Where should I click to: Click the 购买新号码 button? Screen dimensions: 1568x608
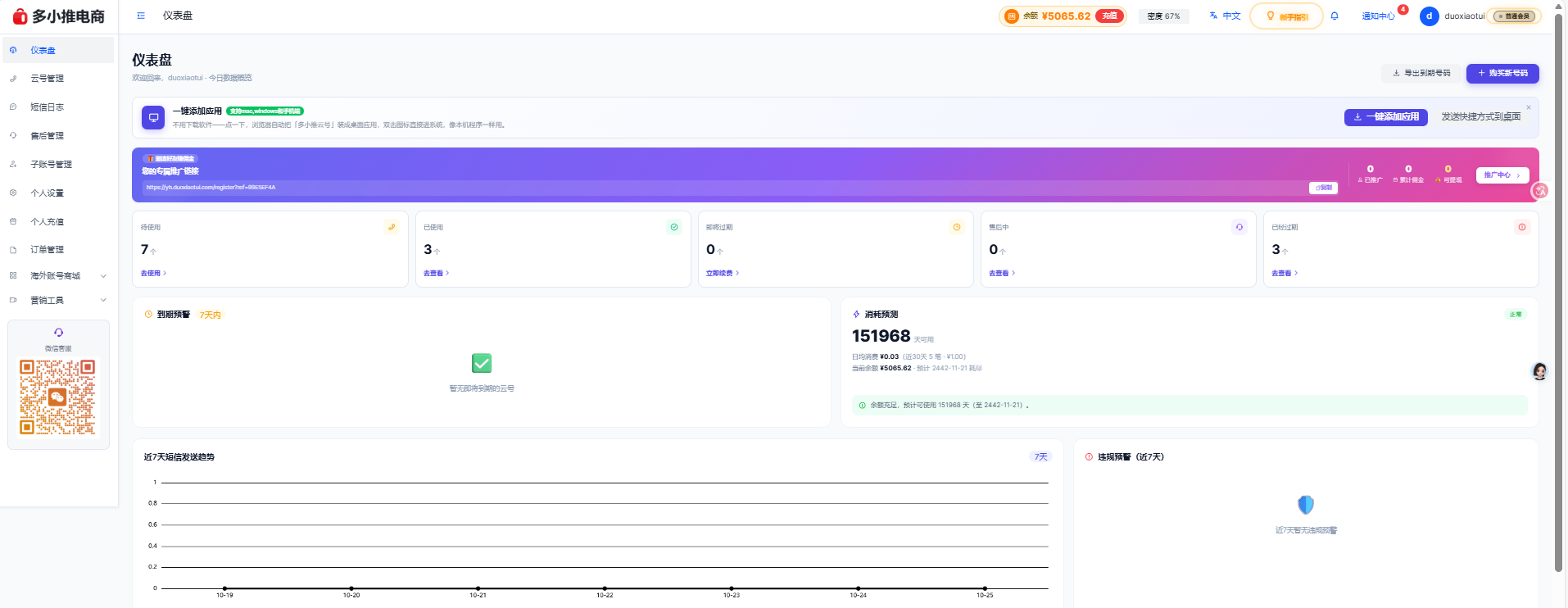[x=1502, y=73]
